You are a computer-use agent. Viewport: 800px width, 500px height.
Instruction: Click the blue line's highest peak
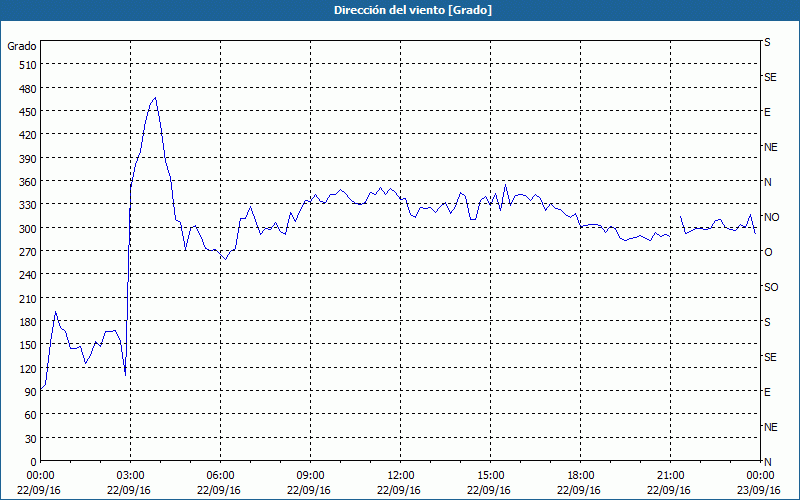(155, 97)
